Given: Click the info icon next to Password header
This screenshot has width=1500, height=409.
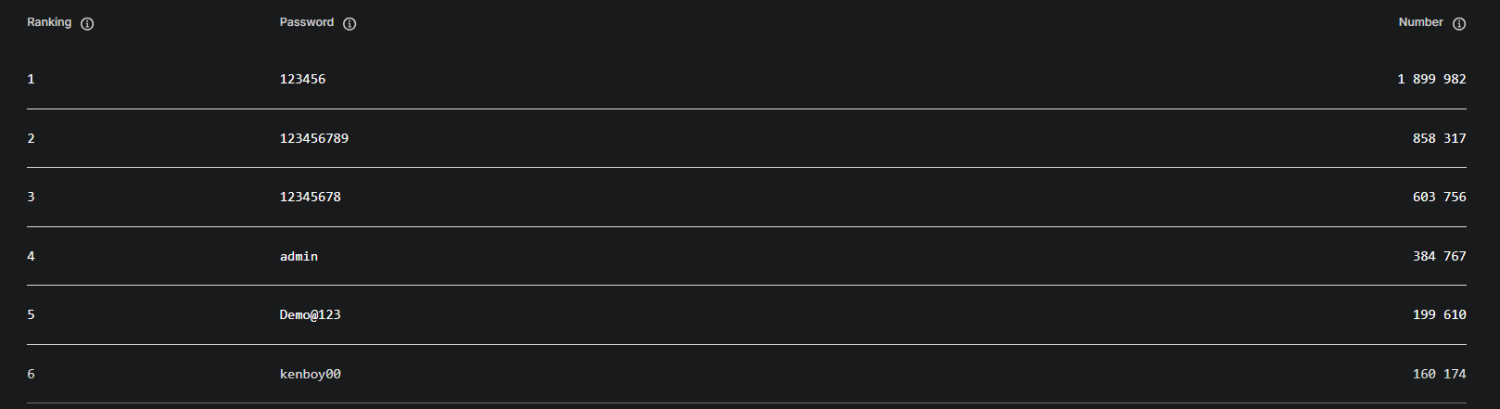Looking at the screenshot, I should click(350, 24).
